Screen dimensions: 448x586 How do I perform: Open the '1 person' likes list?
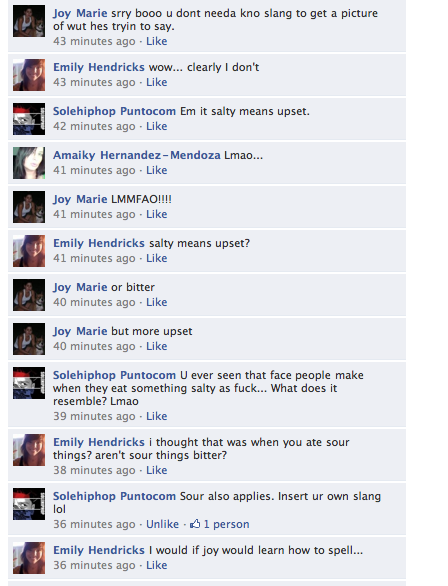pyautogui.click(x=226, y=524)
